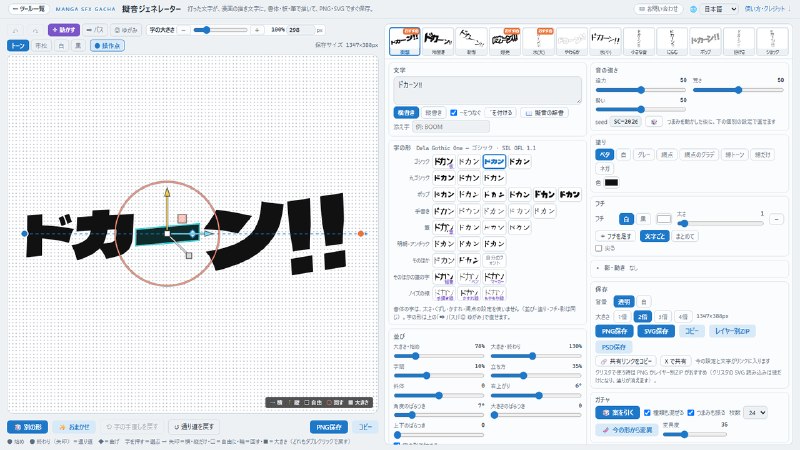
Task: Choose the ポップ style preset thumbnail
Action: (705, 41)
